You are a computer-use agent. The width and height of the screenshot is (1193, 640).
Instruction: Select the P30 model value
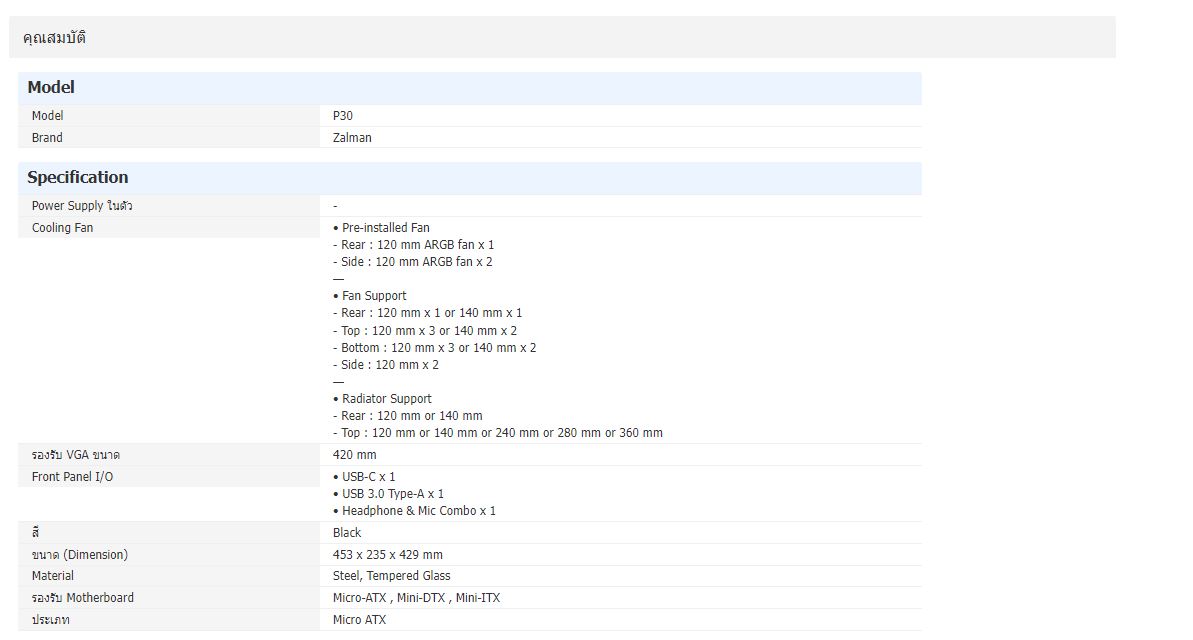(x=343, y=116)
